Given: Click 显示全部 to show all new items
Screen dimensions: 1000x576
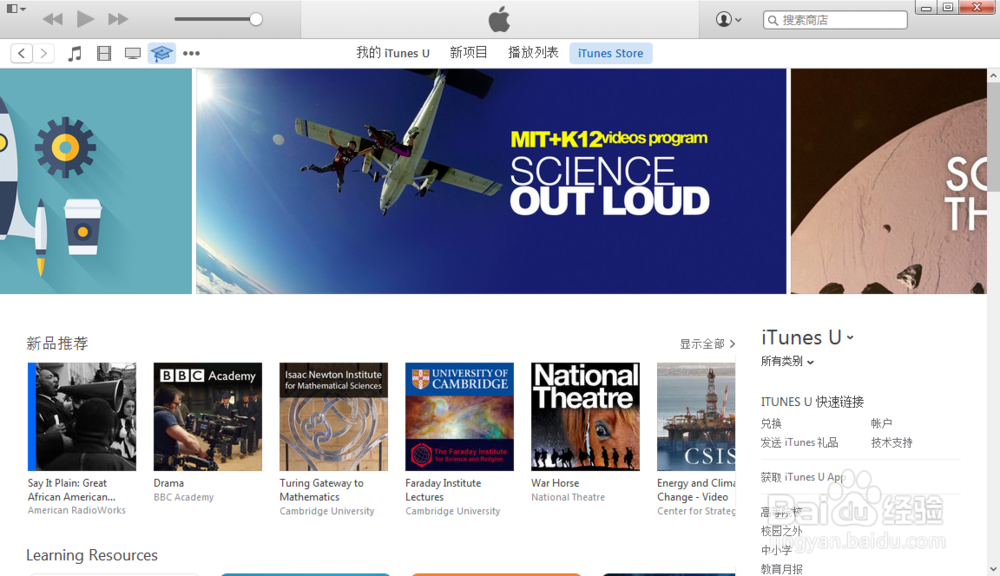Looking at the screenshot, I should pos(707,344).
